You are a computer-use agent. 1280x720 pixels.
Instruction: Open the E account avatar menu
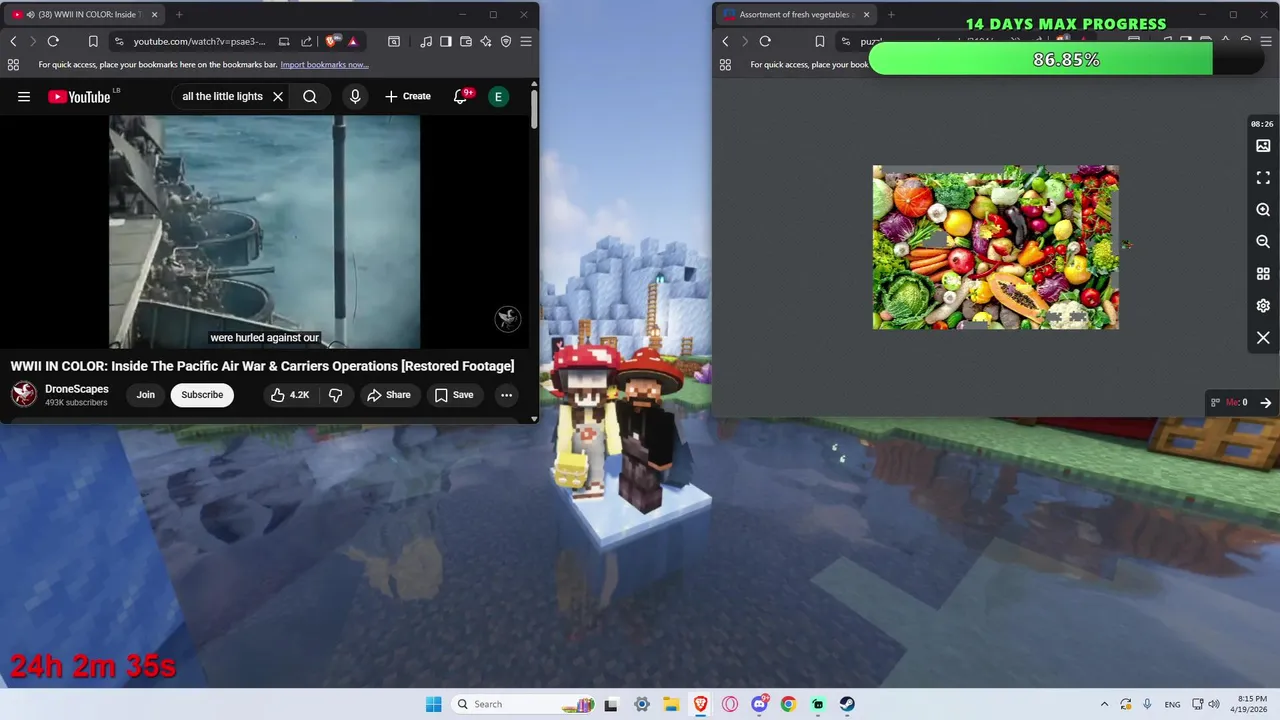coord(498,97)
